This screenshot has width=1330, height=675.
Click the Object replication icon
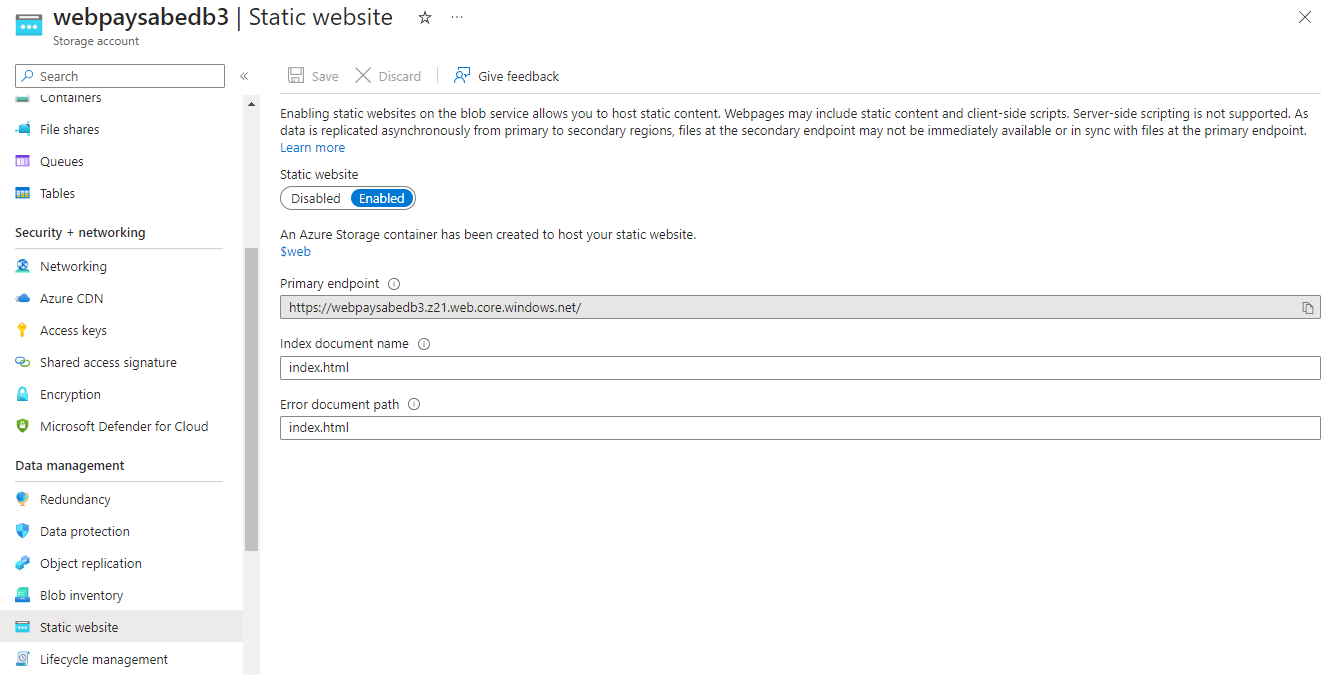[x=23, y=563]
